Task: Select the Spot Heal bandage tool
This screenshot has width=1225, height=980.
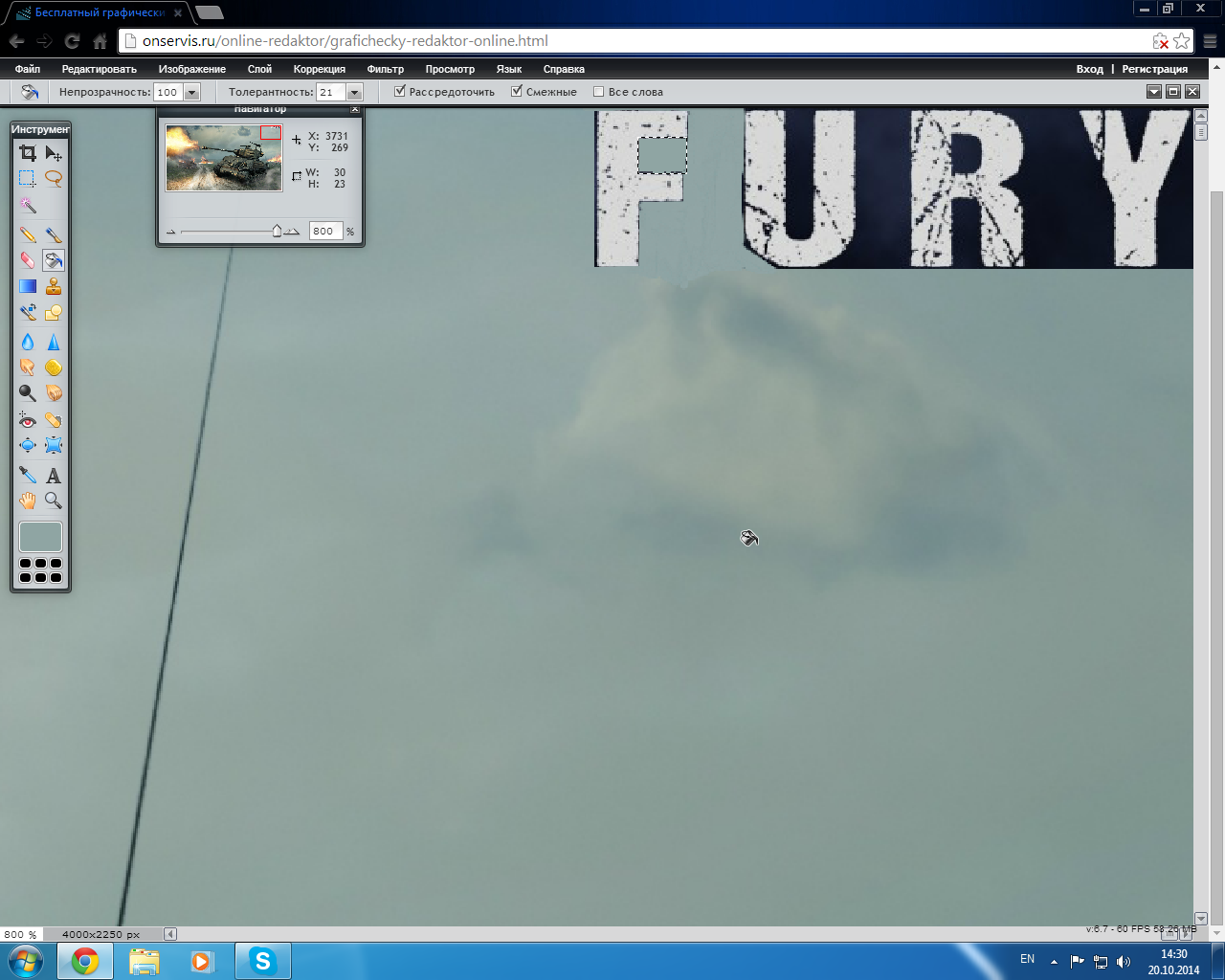Action: click(54, 420)
